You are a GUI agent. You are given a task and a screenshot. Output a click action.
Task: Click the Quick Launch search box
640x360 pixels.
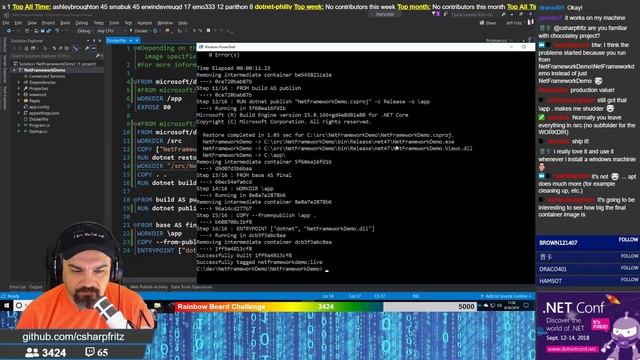476,15
